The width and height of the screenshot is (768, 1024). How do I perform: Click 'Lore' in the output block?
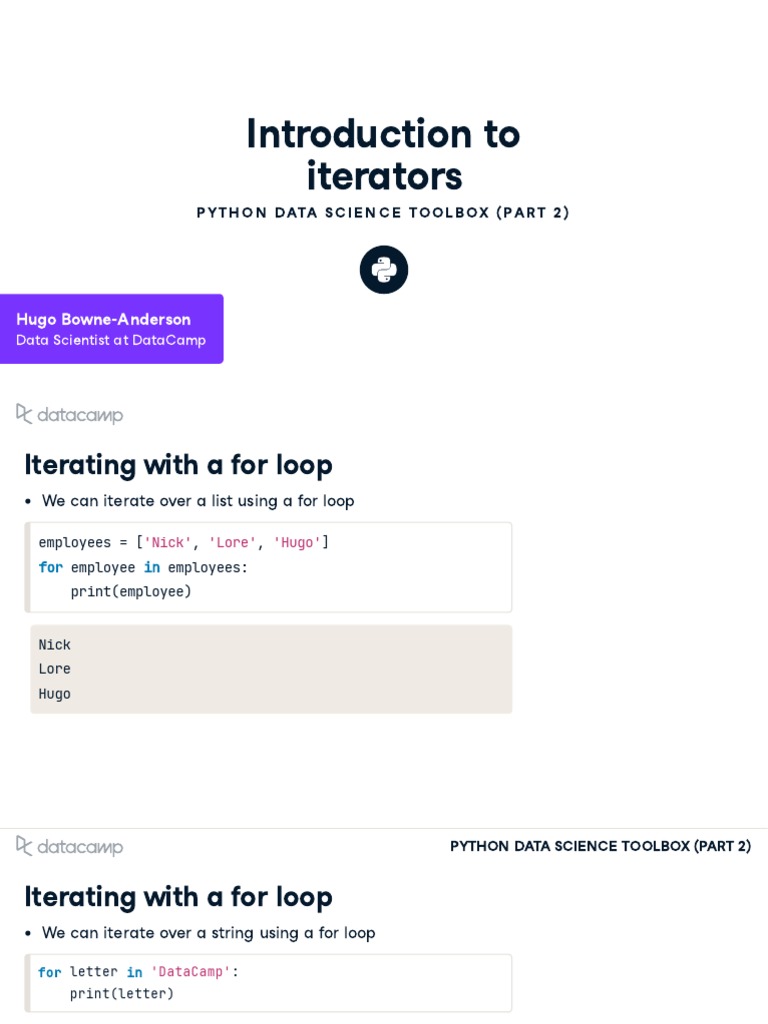pyautogui.click(x=55, y=669)
